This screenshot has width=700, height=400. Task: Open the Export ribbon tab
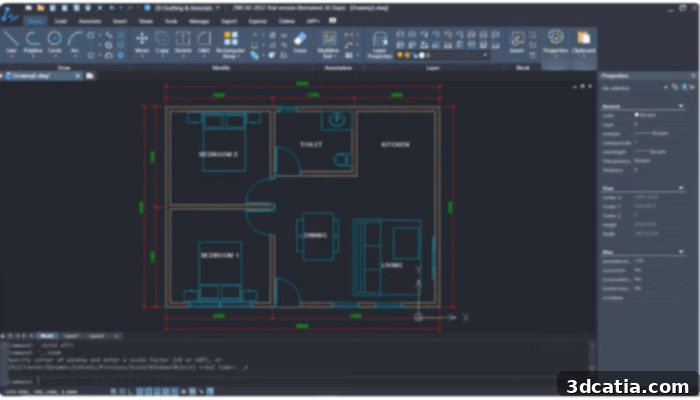click(x=229, y=21)
